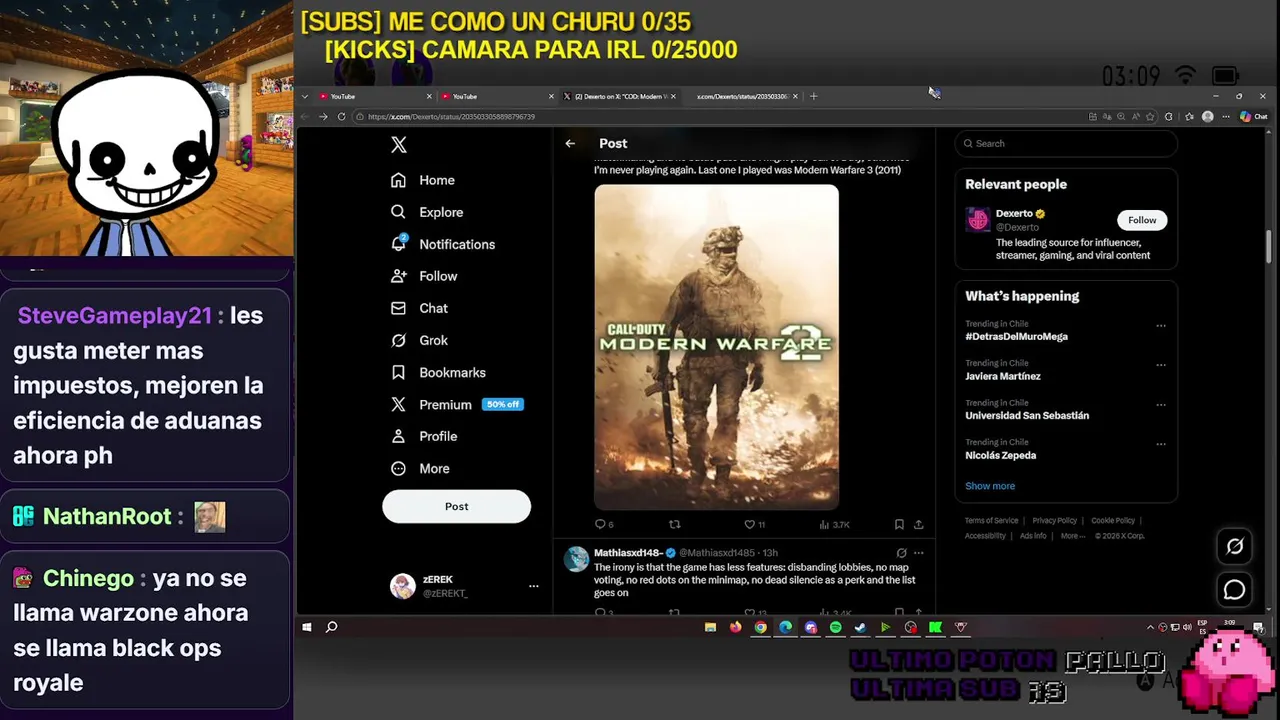This screenshot has width=1280, height=720.
Task: Open Cookie Policy link
Action: click(x=1113, y=520)
